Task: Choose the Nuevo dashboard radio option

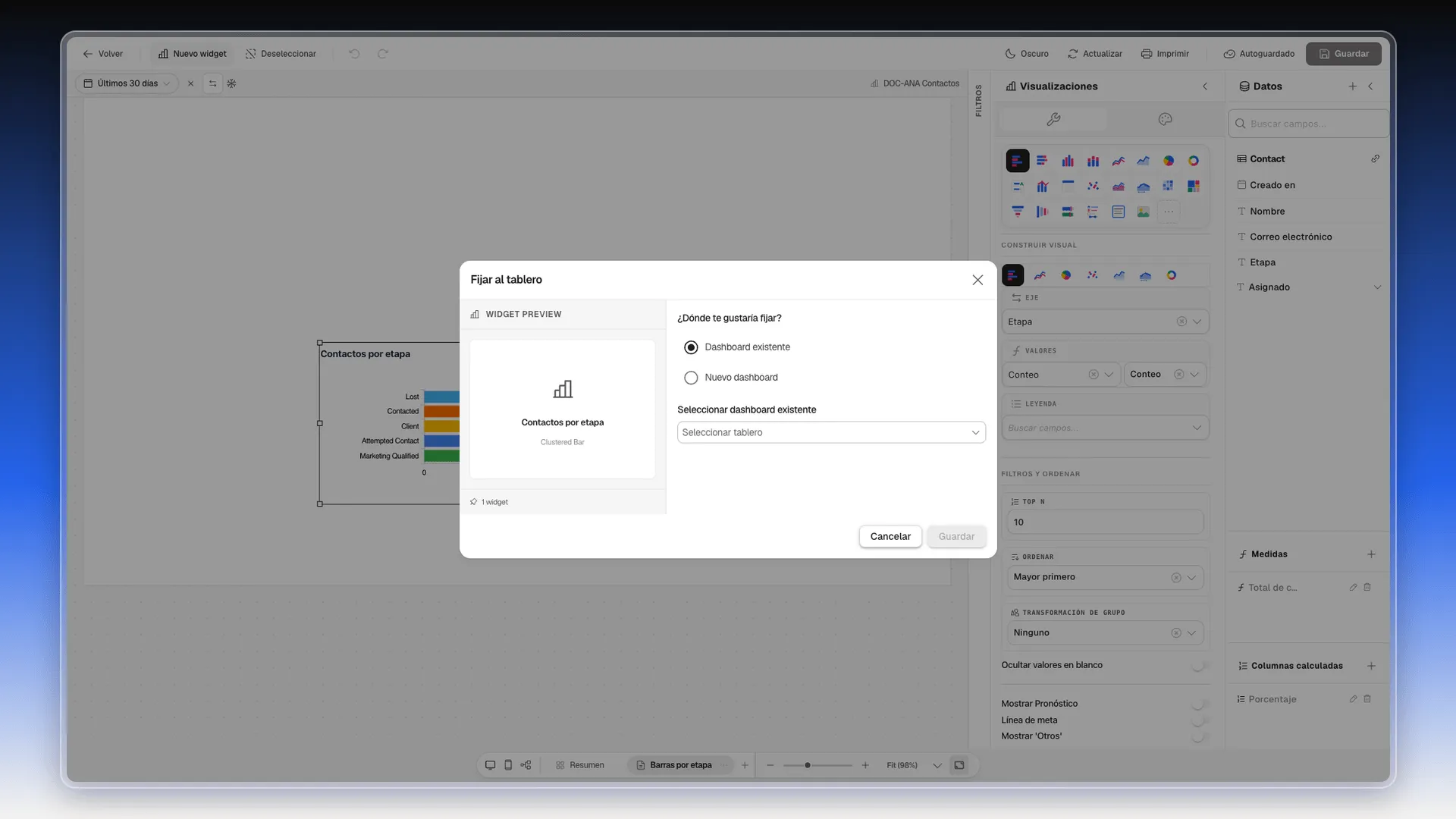Action: (691, 378)
